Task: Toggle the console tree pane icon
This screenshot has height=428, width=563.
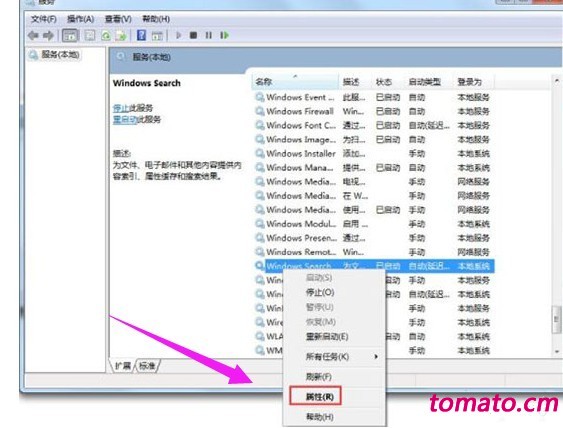Action: pos(70,35)
